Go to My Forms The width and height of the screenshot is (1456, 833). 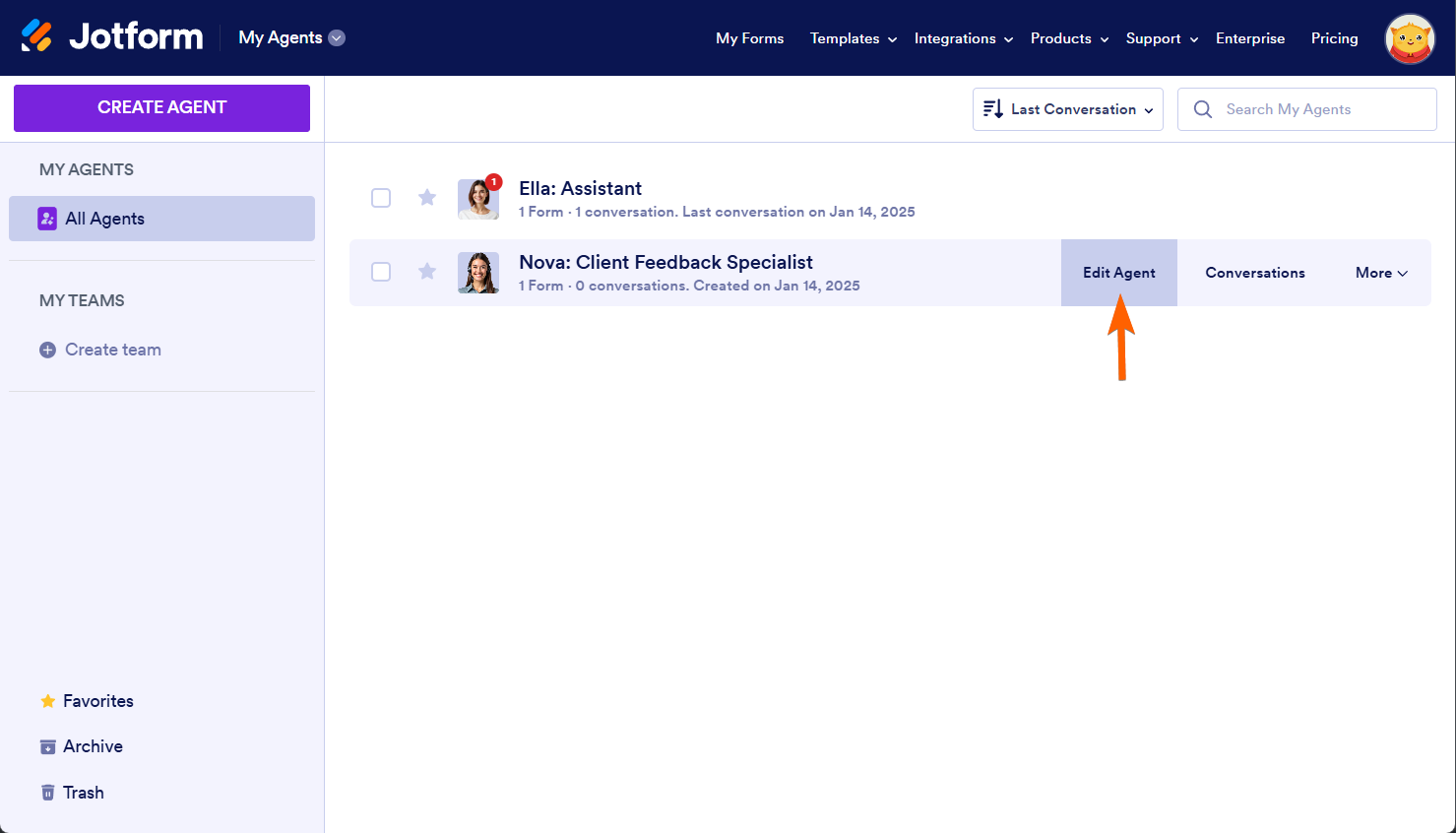[750, 38]
